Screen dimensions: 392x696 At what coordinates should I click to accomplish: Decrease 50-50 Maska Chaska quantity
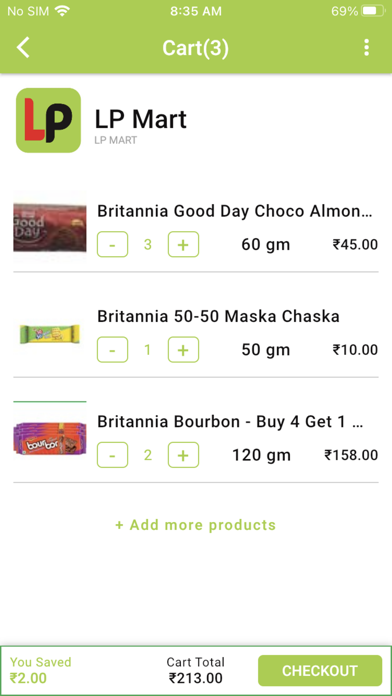[x=112, y=350]
